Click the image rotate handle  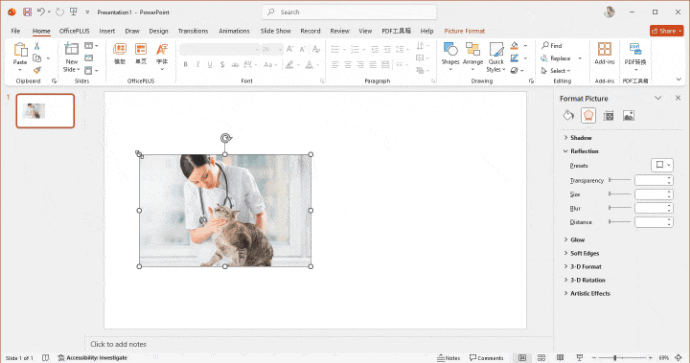tap(226, 138)
